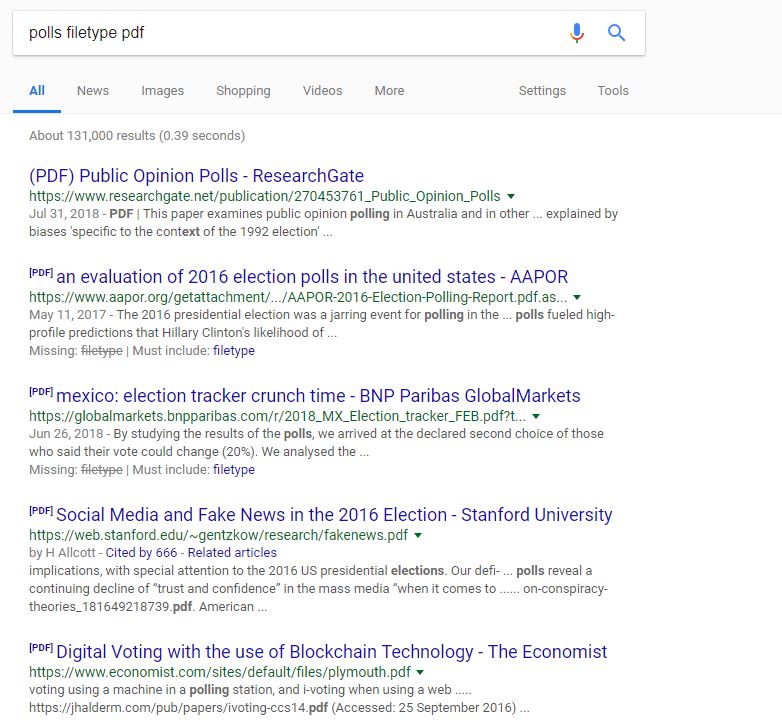Expand dropdown arrow beside ResearchGate URL

tap(511, 197)
